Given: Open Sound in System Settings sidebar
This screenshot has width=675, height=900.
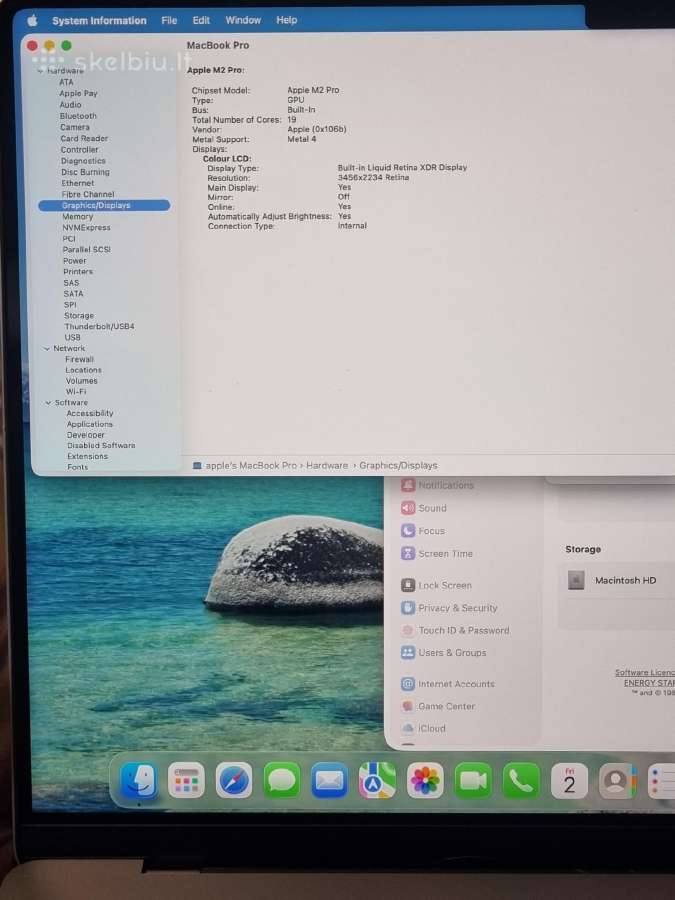Looking at the screenshot, I should point(424,508).
